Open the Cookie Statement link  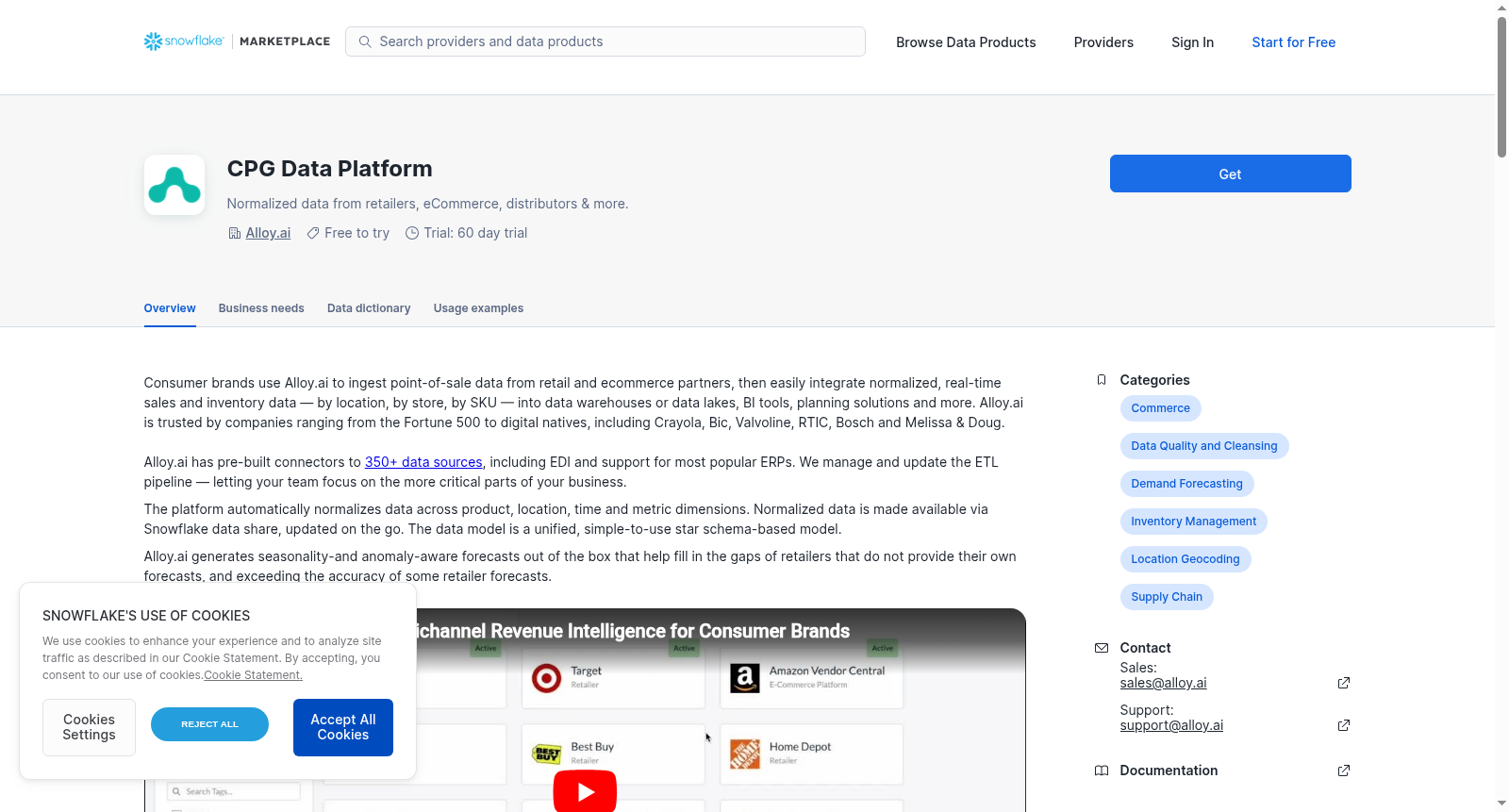click(x=253, y=675)
